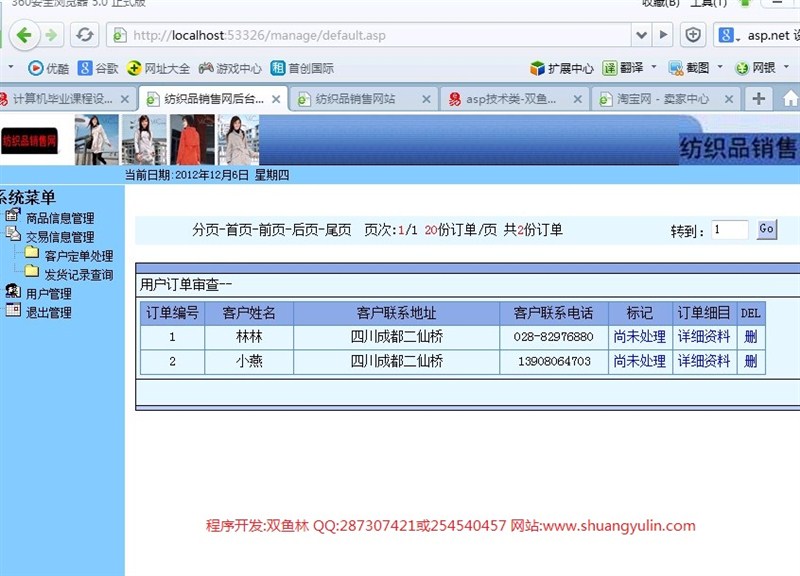Delete order 2 with 删 link
This screenshot has height=576, width=800.
751,361
